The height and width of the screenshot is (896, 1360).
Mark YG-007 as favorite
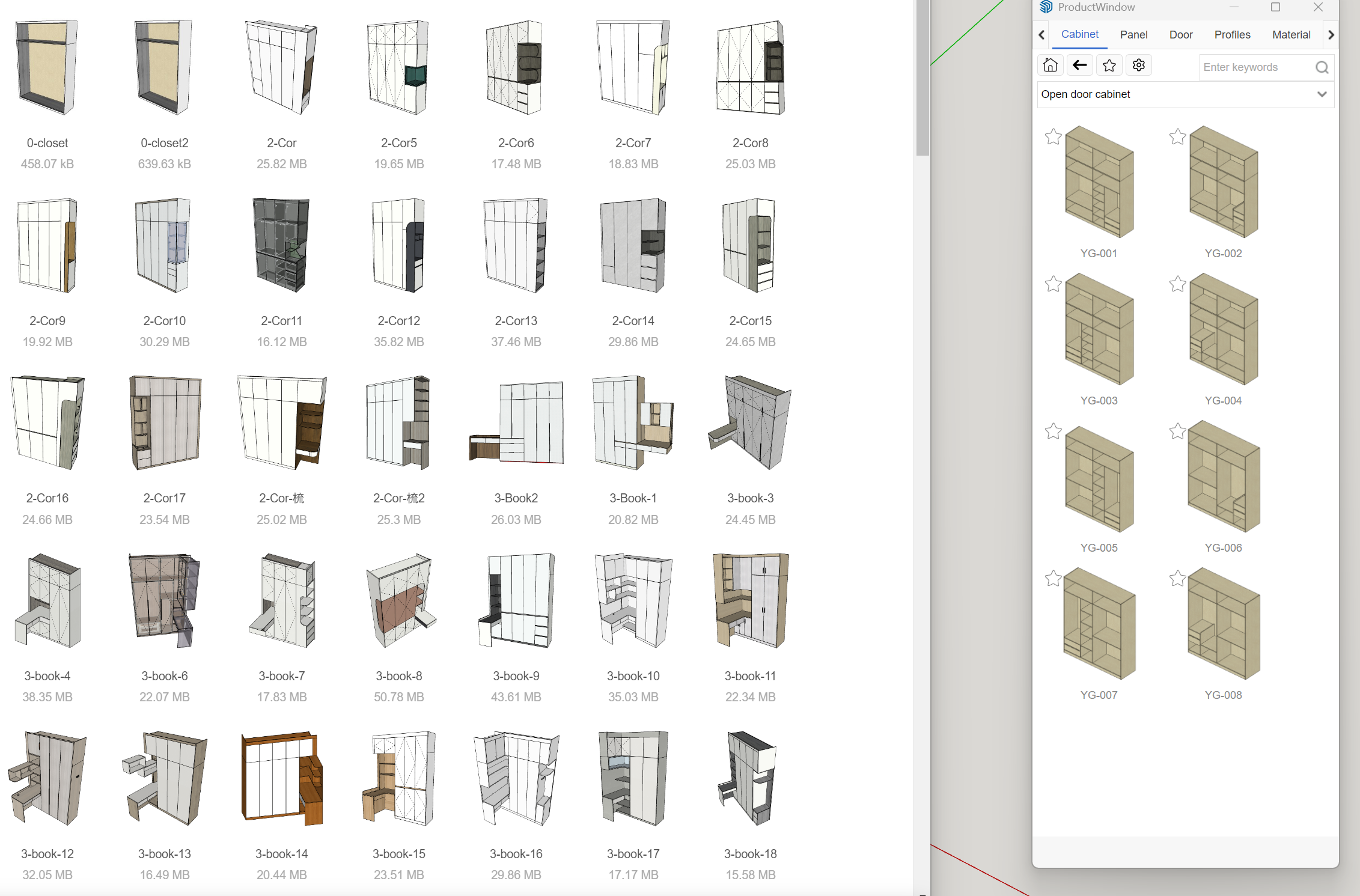click(1053, 579)
